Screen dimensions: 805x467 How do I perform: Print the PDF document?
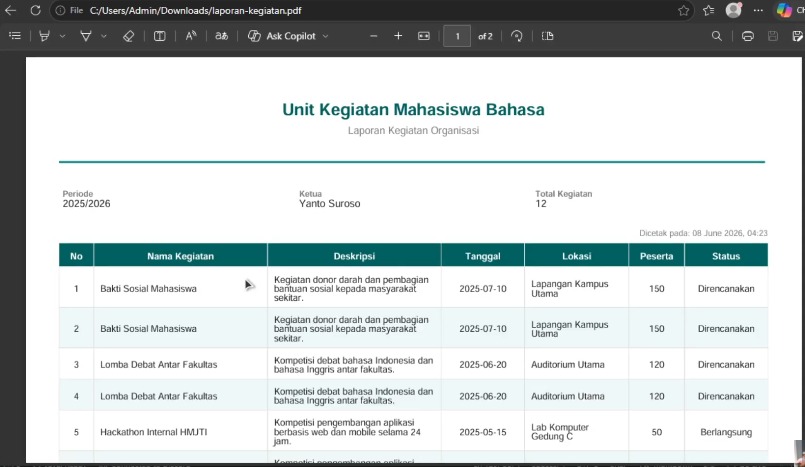click(748, 36)
